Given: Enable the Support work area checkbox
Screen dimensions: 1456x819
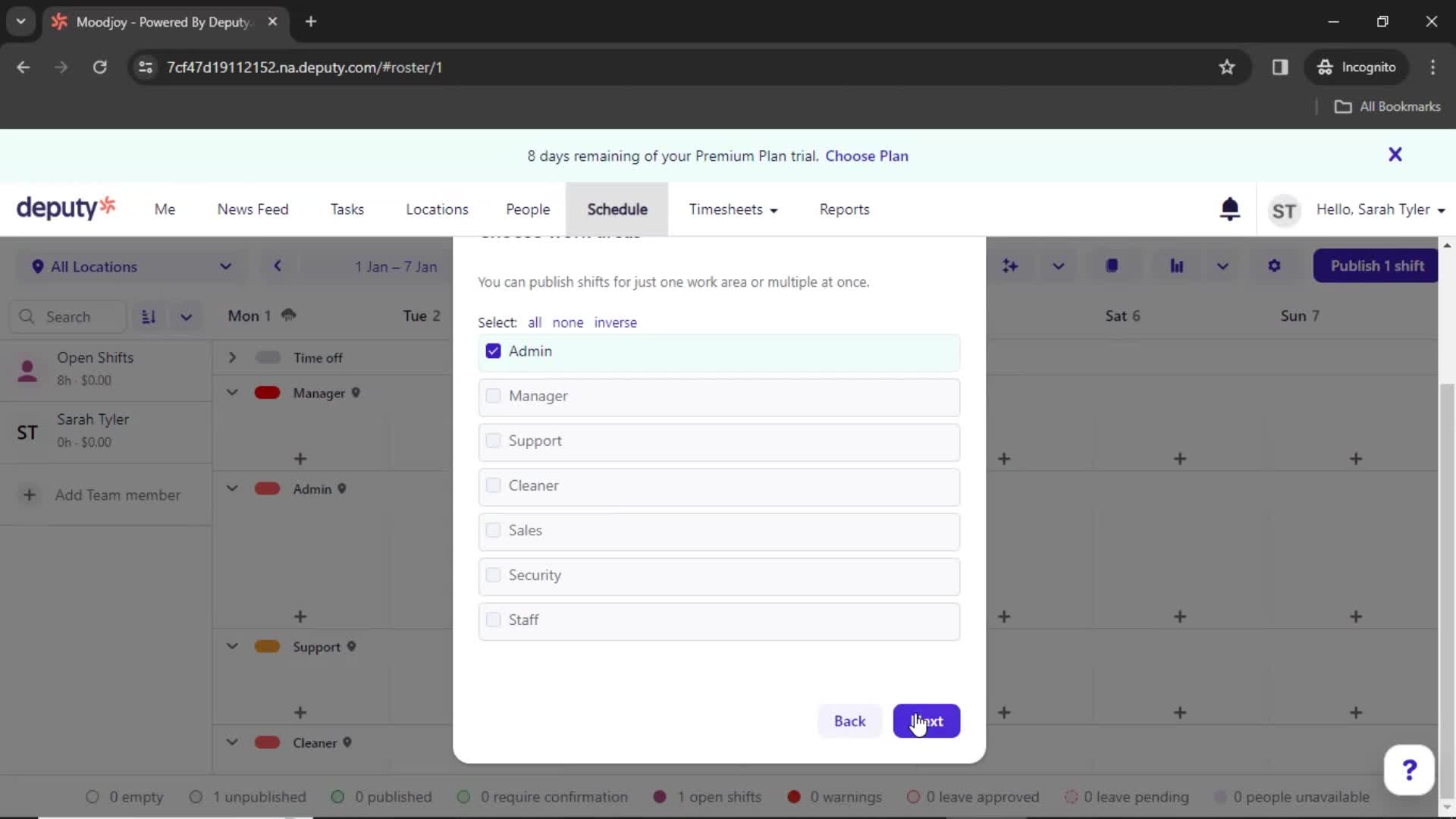Looking at the screenshot, I should 493,440.
